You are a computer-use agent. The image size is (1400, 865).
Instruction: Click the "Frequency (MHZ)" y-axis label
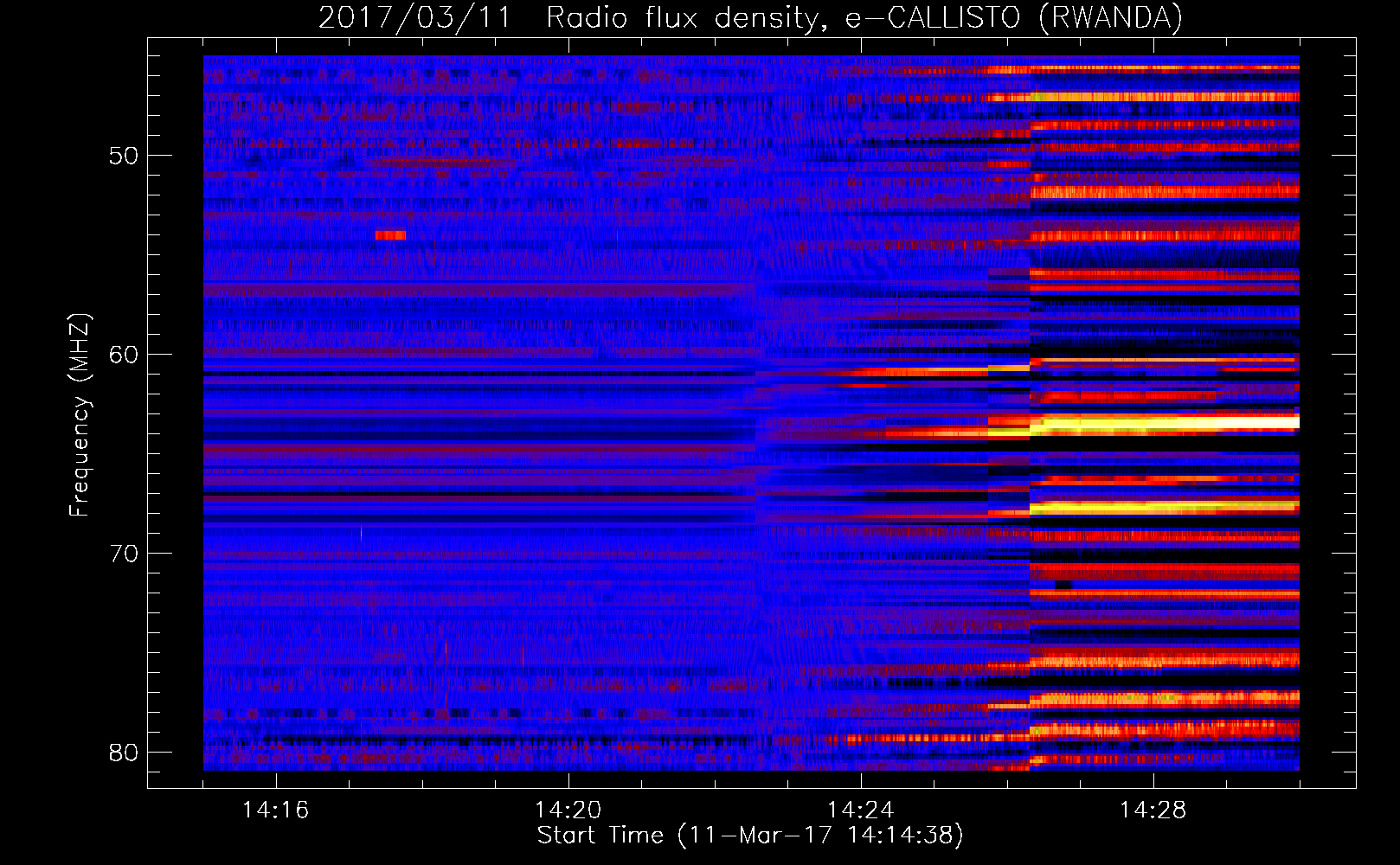tap(80, 415)
